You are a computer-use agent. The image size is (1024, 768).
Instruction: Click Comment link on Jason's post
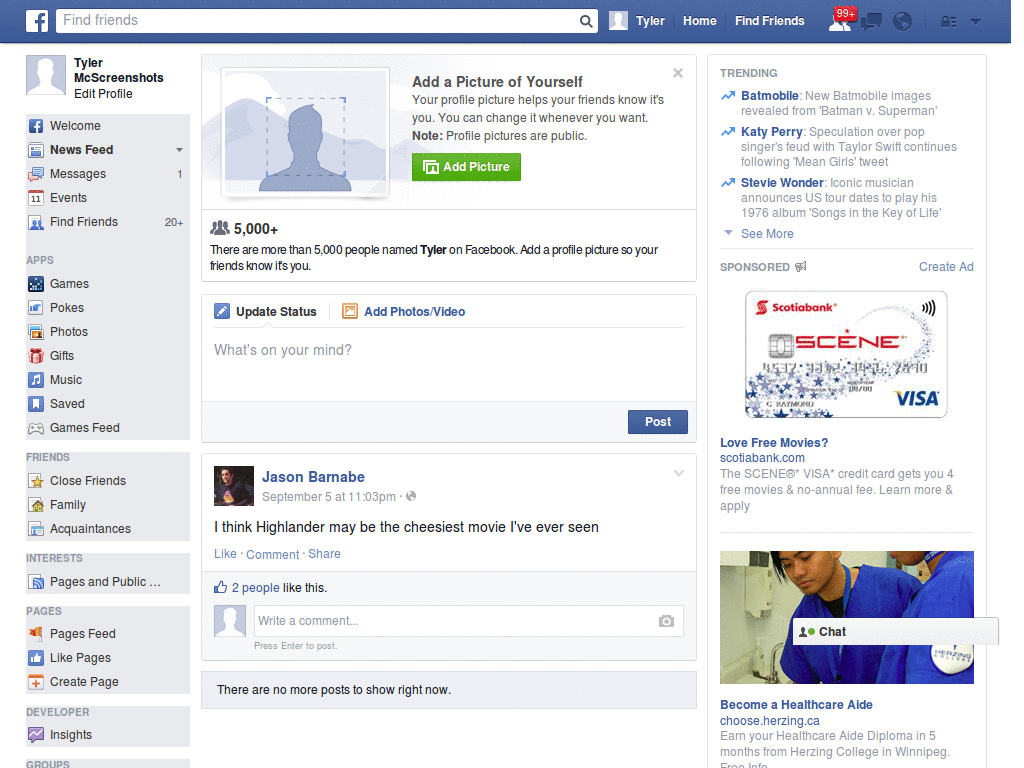pyautogui.click(x=272, y=554)
